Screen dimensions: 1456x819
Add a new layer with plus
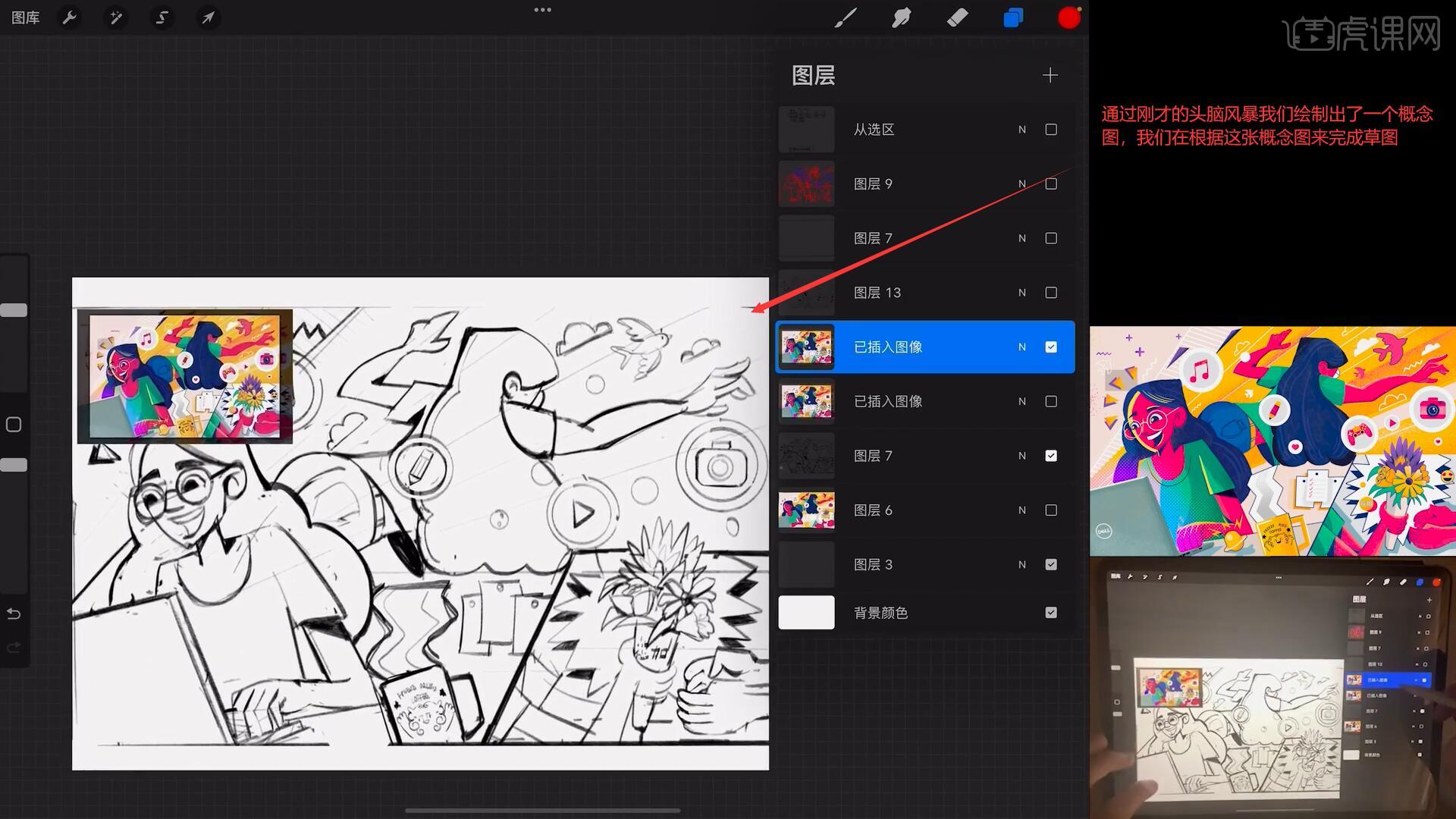click(x=1050, y=75)
